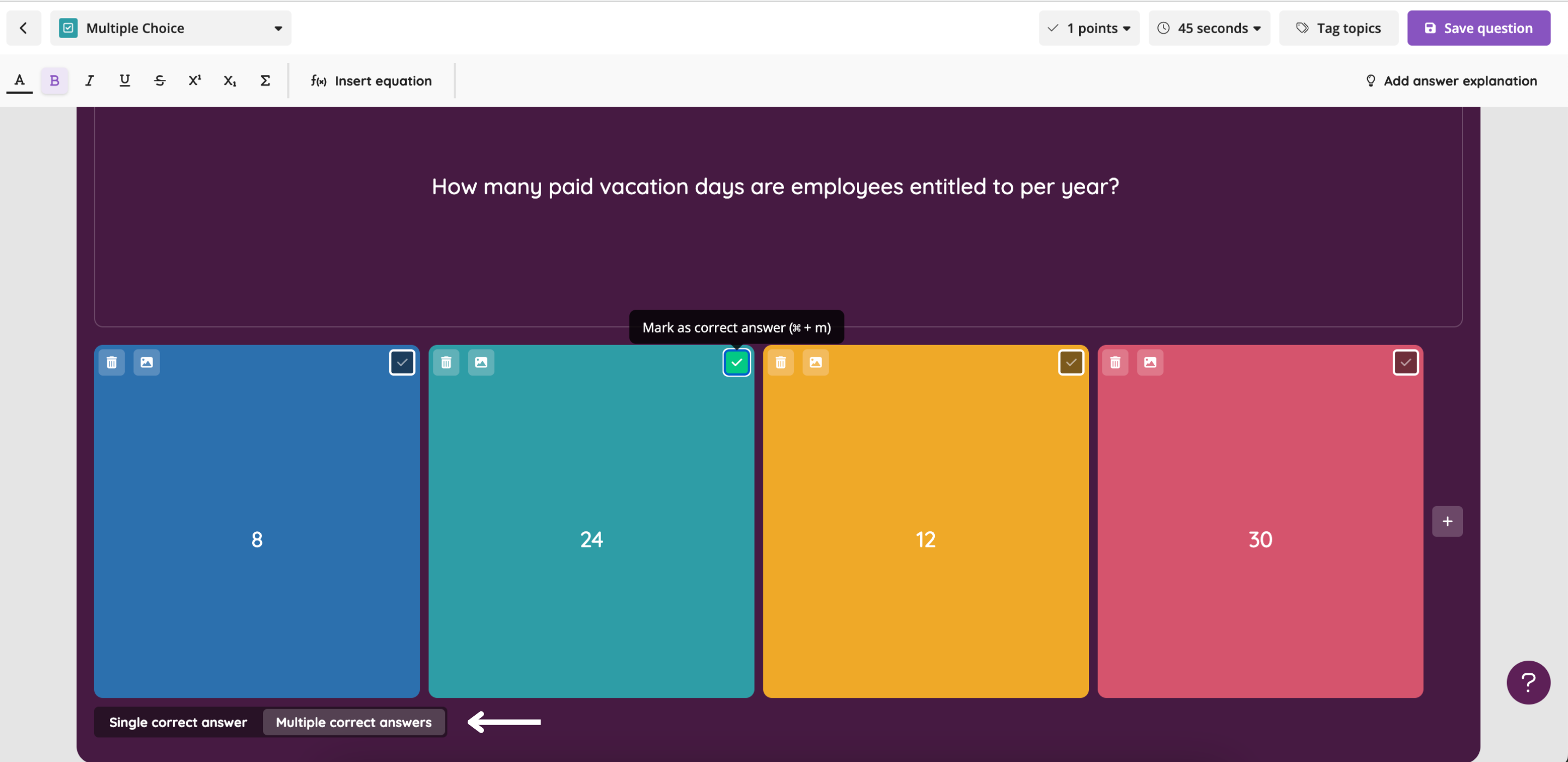Click the back navigation arrow
The image size is (1568, 762).
pyautogui.click(x=23, y=27)
